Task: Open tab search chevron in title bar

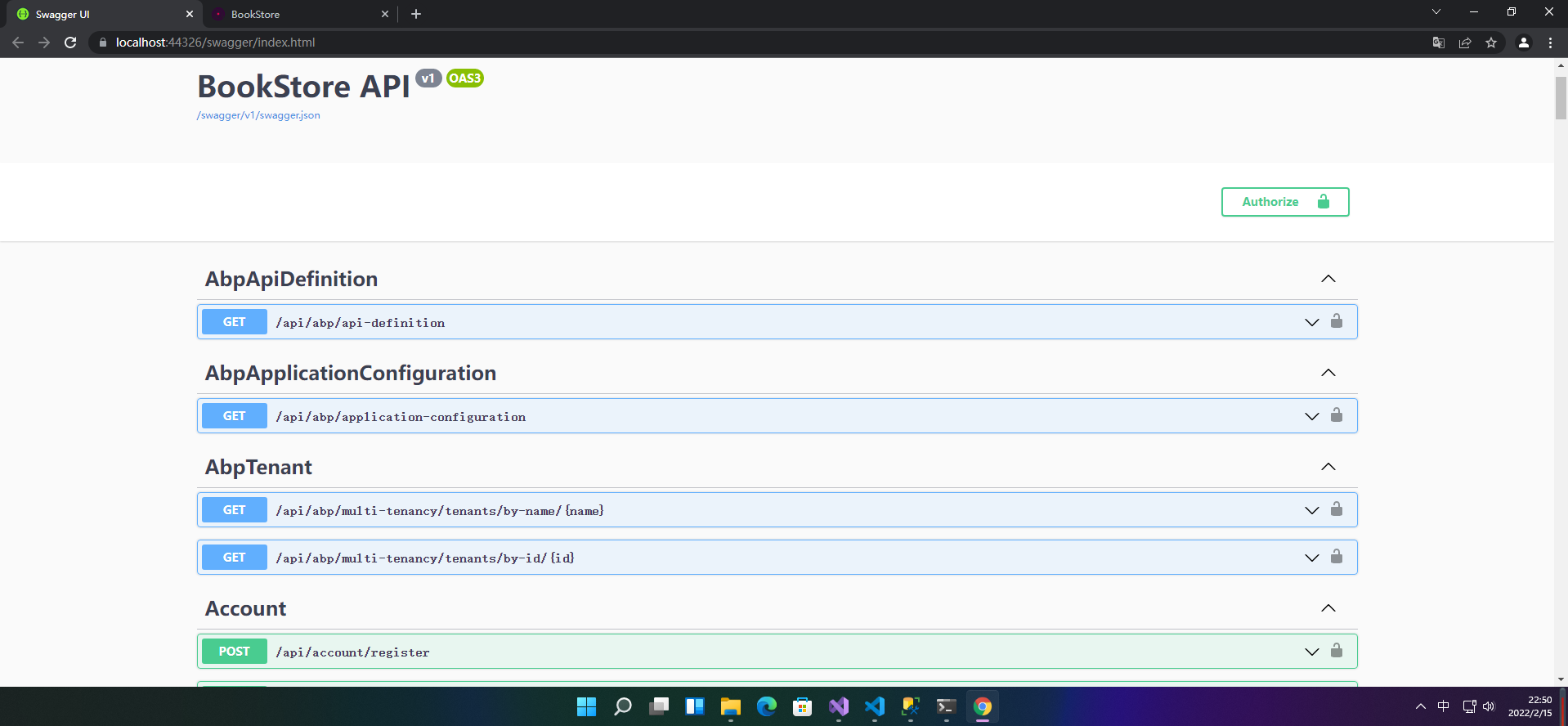Action: tap(1436, 11)
